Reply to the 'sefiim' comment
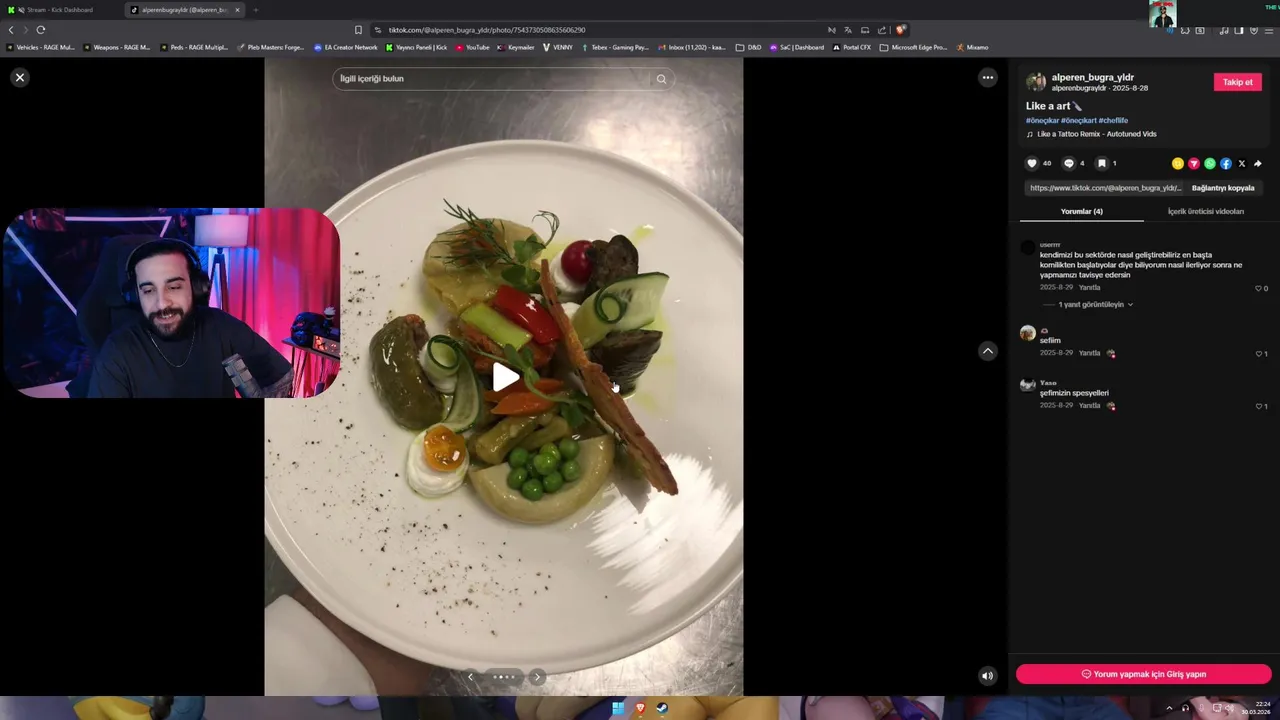This screenshot has height=720, width=1280. (x=1089, y=353)
